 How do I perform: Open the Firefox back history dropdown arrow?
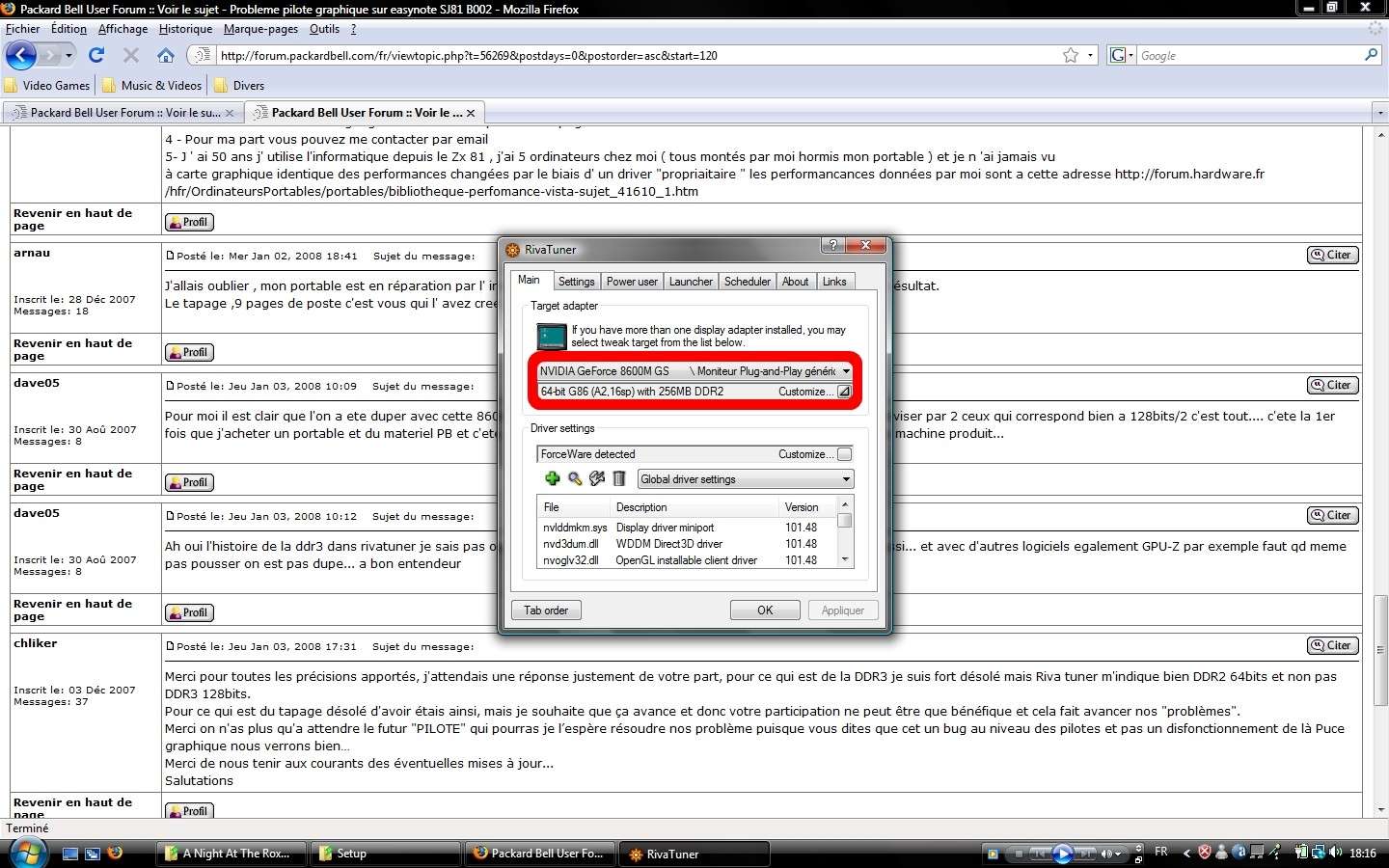coord(68,56)
